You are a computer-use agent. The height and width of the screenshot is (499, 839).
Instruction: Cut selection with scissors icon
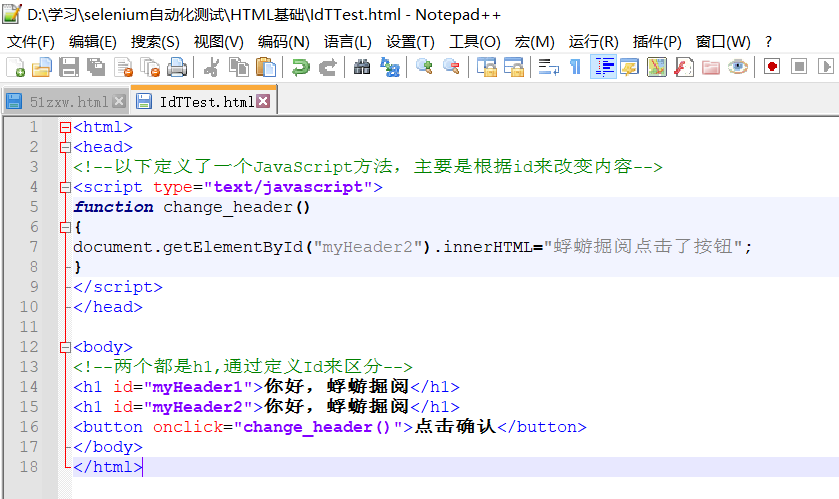(x=211, y=67)
